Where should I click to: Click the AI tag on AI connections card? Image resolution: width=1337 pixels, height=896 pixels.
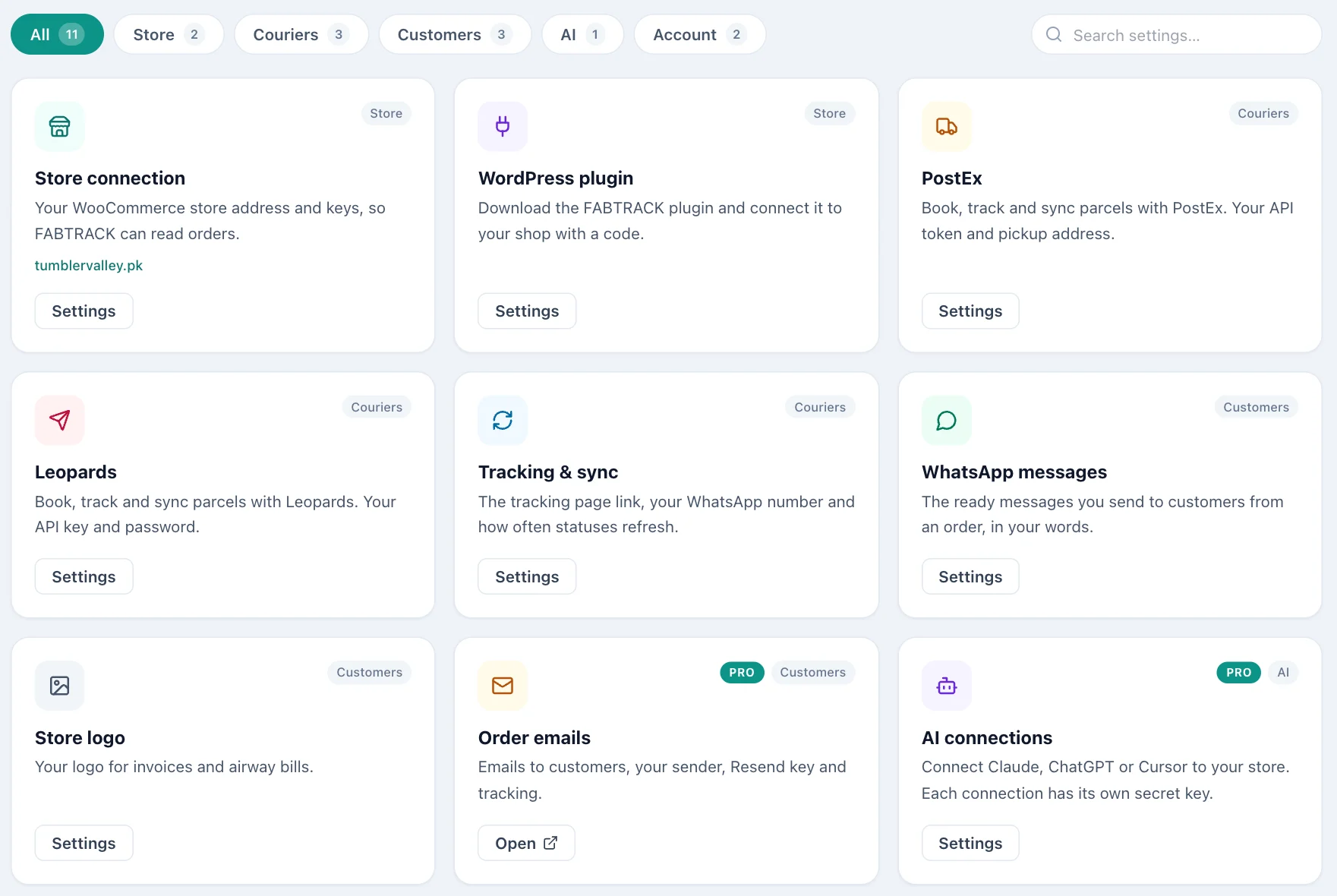[x=1283, y=673]
